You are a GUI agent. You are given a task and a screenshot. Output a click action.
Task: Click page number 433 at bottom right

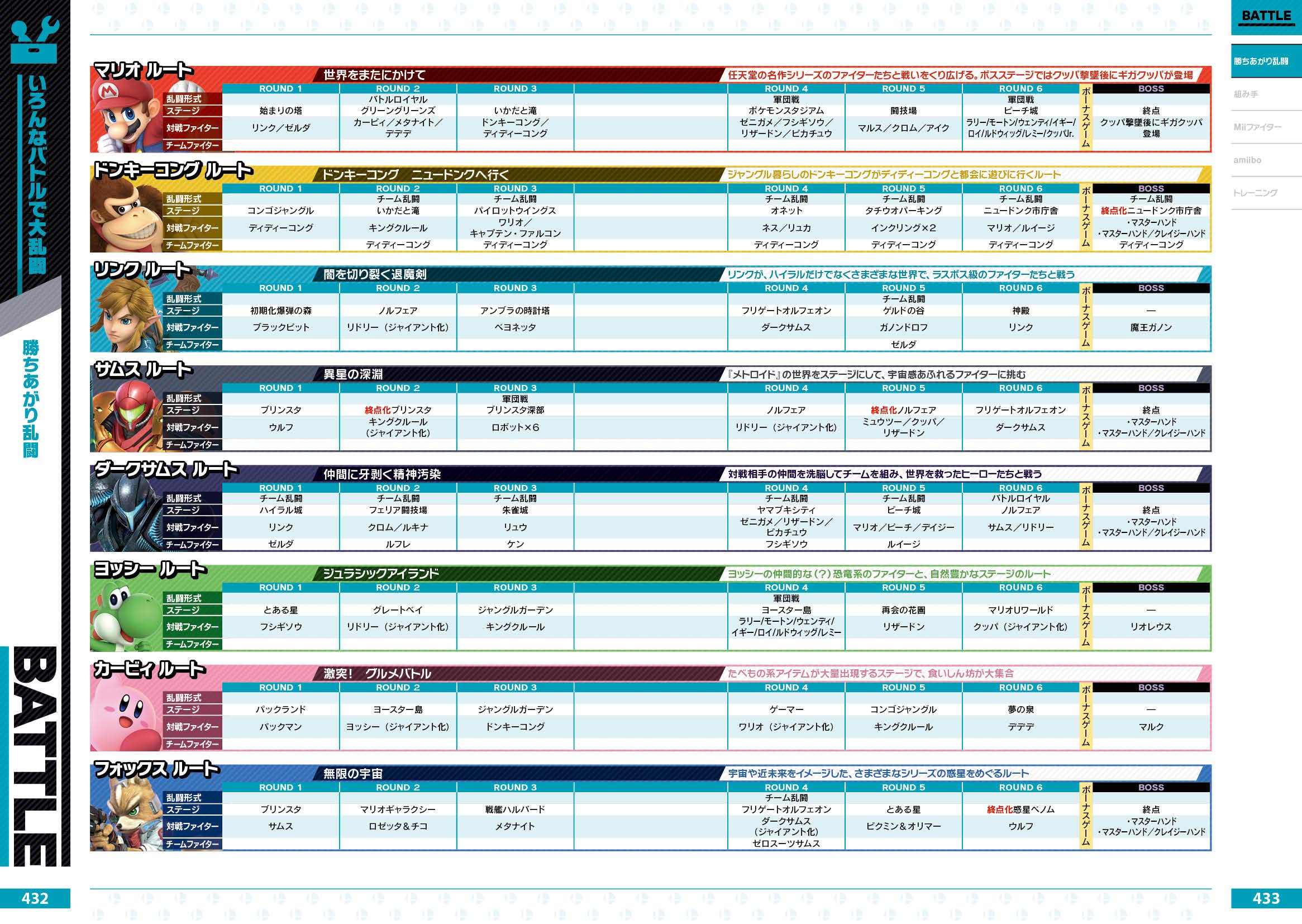pos(1266,898)
